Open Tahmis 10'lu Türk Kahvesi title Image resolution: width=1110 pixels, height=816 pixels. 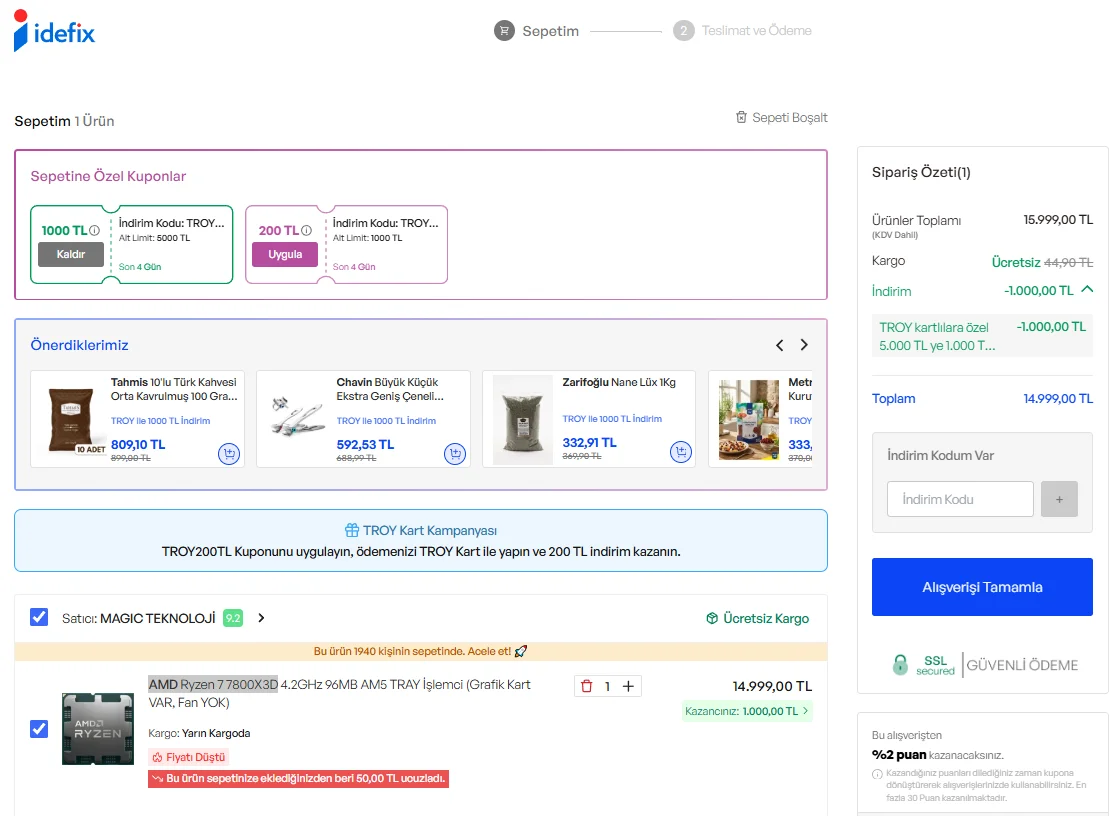pyautogui.click(x=174, y=389)
